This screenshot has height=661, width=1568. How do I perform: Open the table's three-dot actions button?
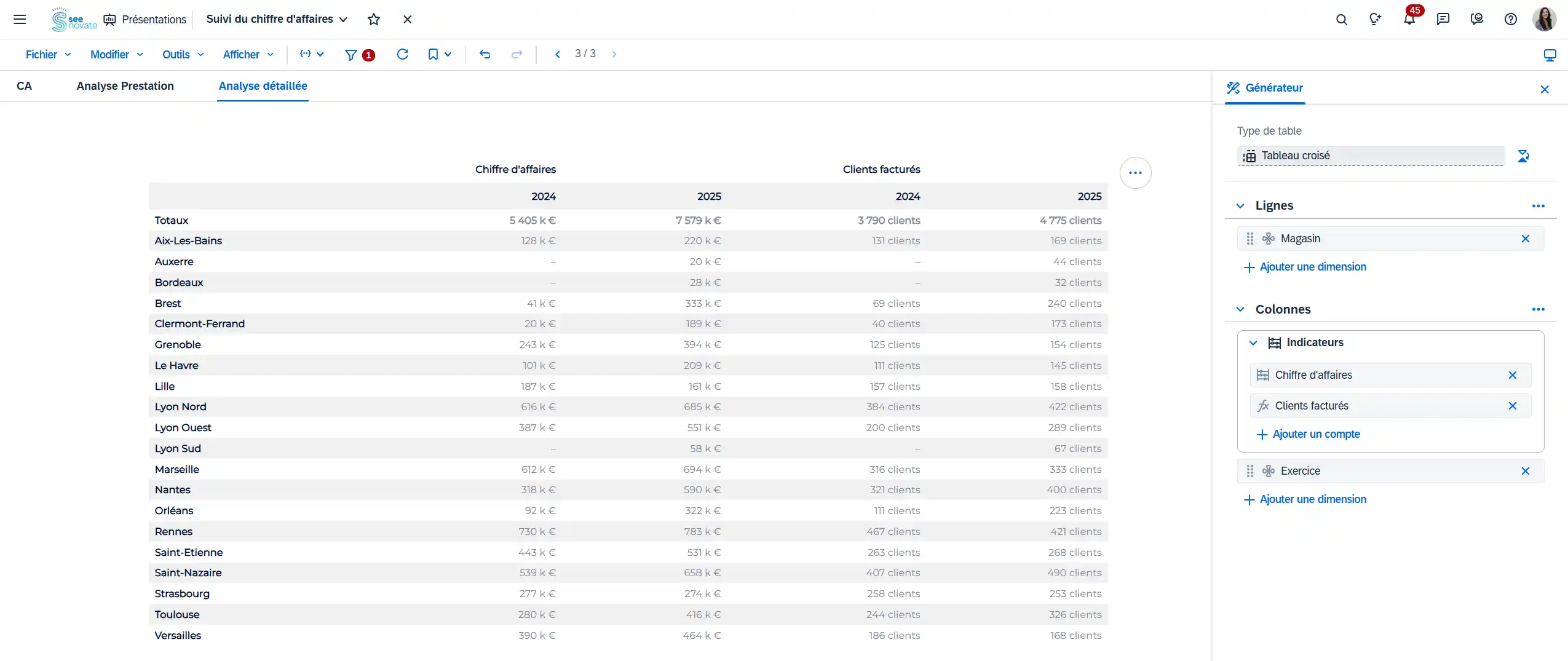[x=1135, y=173]
